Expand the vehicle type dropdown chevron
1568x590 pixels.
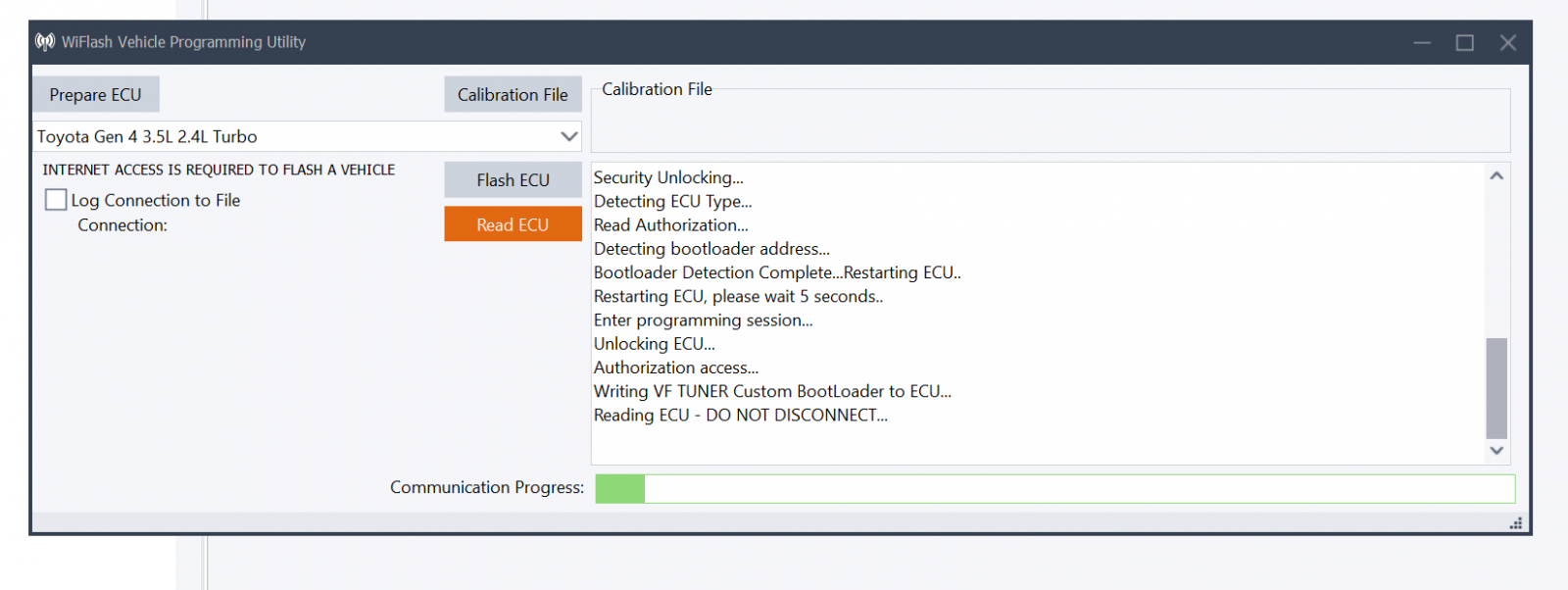[x=568, y=136]
